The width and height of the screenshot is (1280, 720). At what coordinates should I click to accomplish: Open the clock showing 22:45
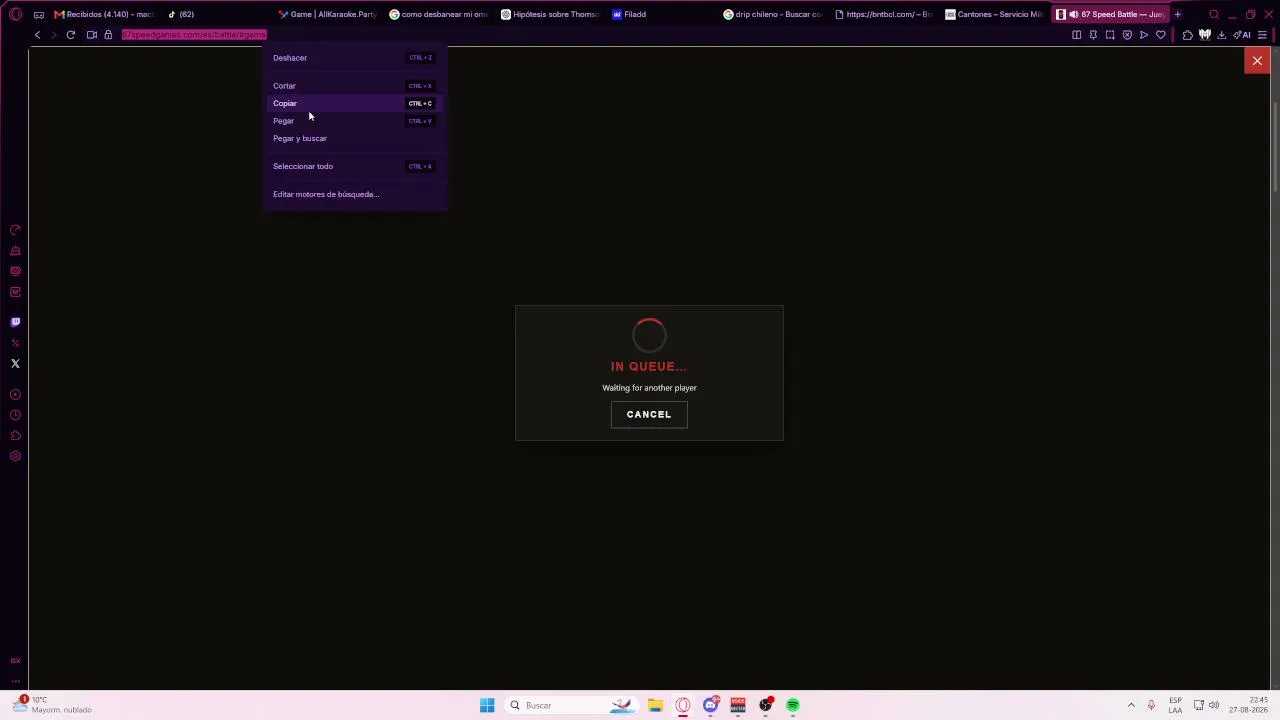1249,705
